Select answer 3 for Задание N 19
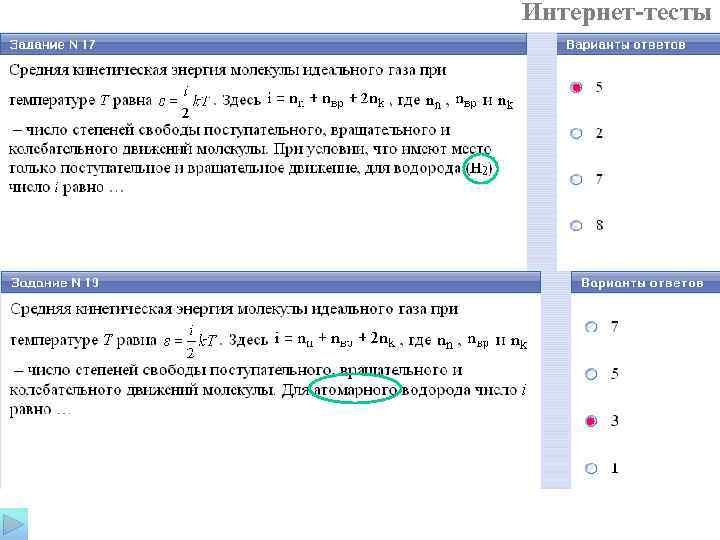Screen dimensions: 720x540 (591, 421)
